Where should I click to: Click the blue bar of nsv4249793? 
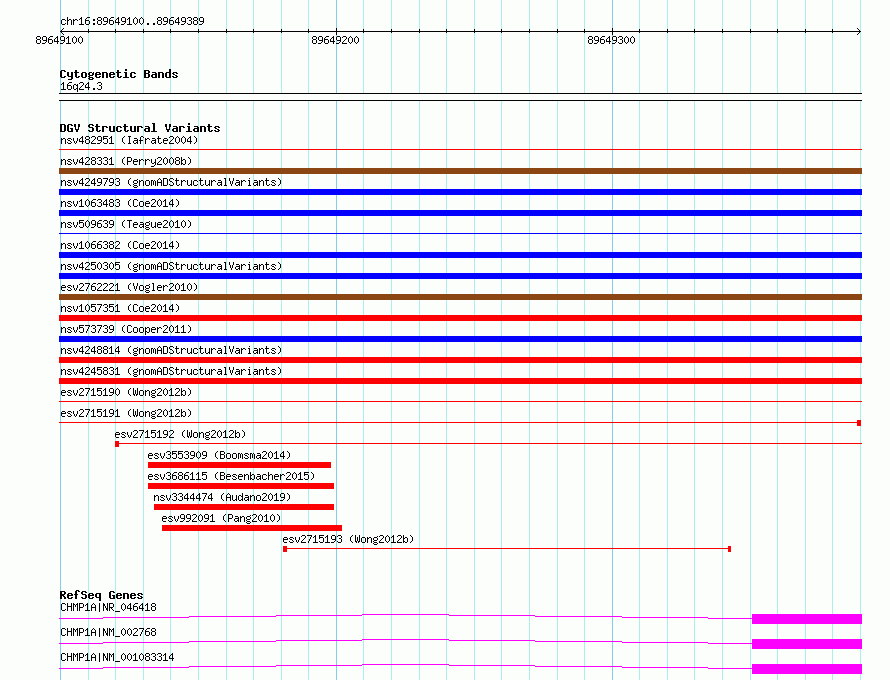coord(460,192)
